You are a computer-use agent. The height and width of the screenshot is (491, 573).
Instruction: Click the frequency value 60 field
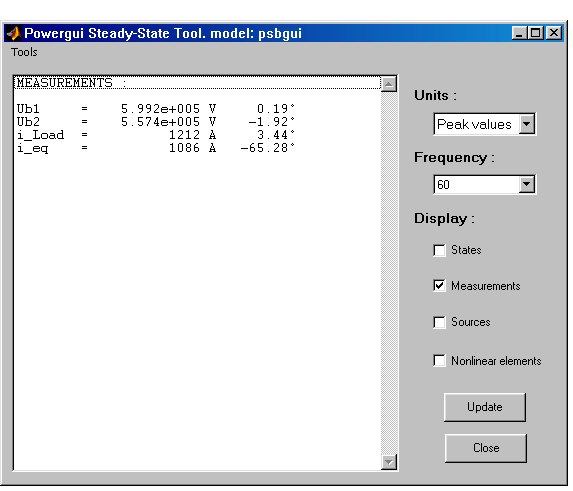coord(476,184)
